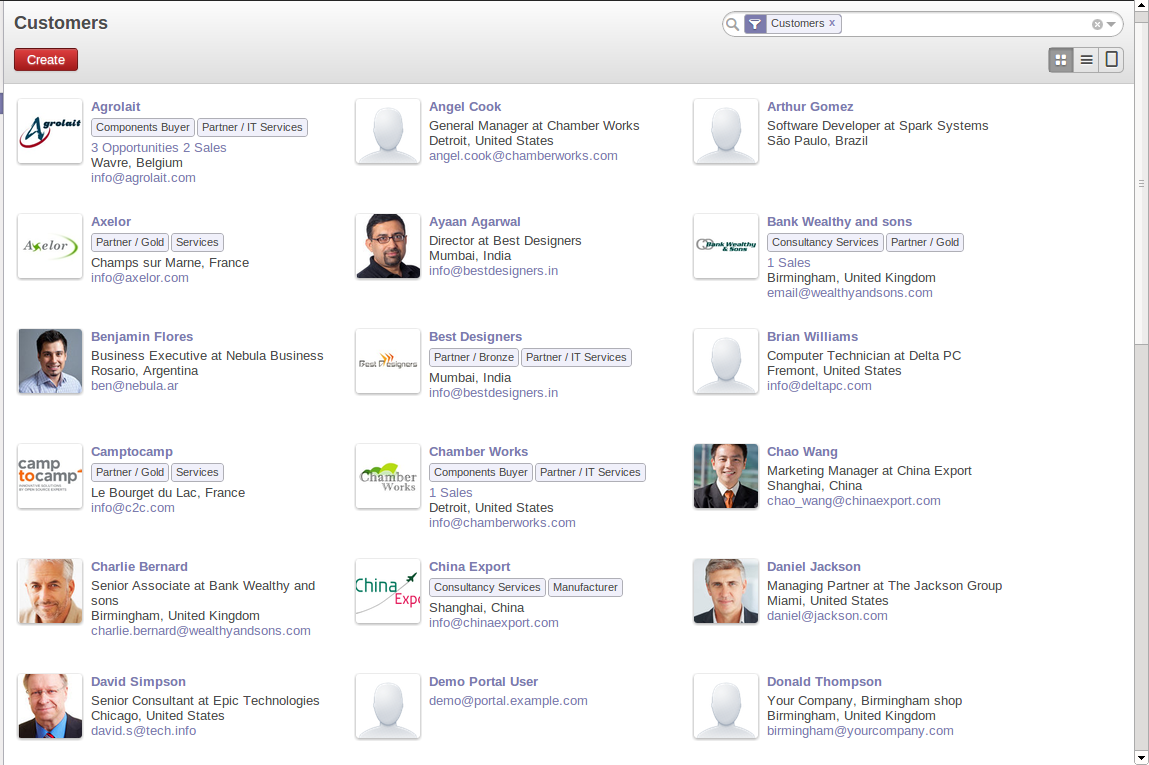This screenshot has width=1149, height=765.
Task: Click email info@c2c.com
Action: 133,508
